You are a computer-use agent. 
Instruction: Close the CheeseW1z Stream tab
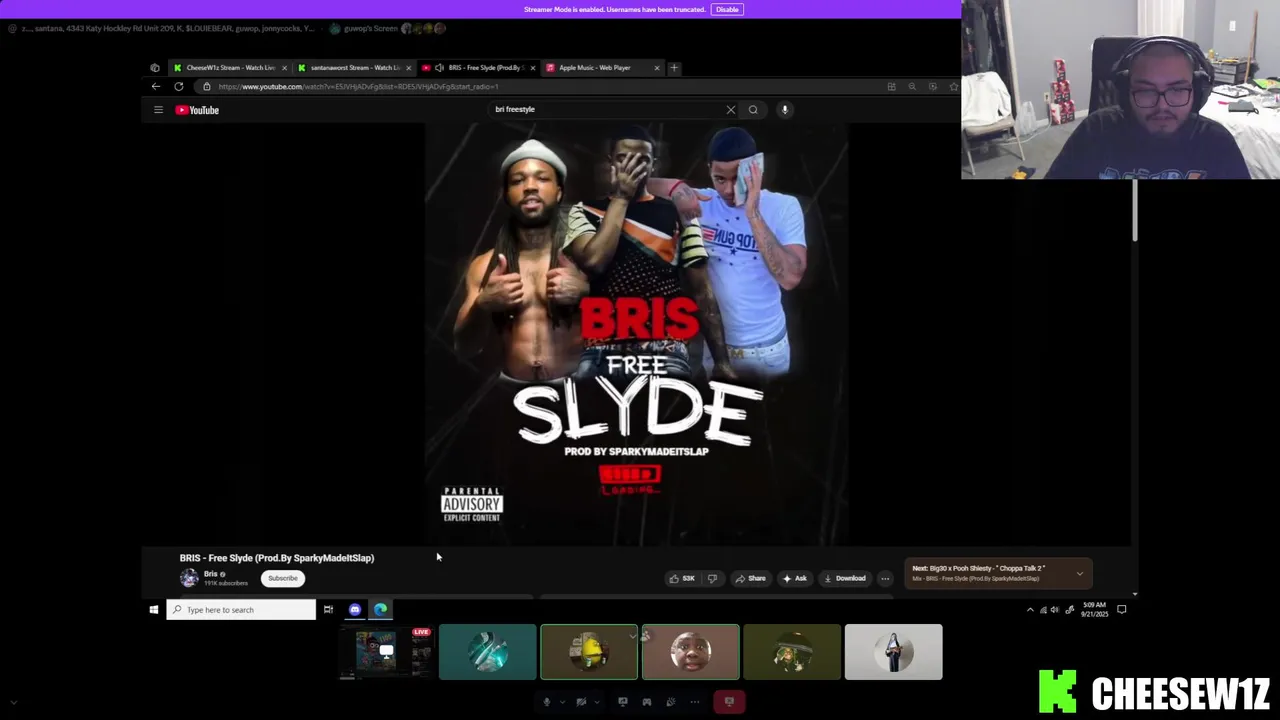[284, 68]
